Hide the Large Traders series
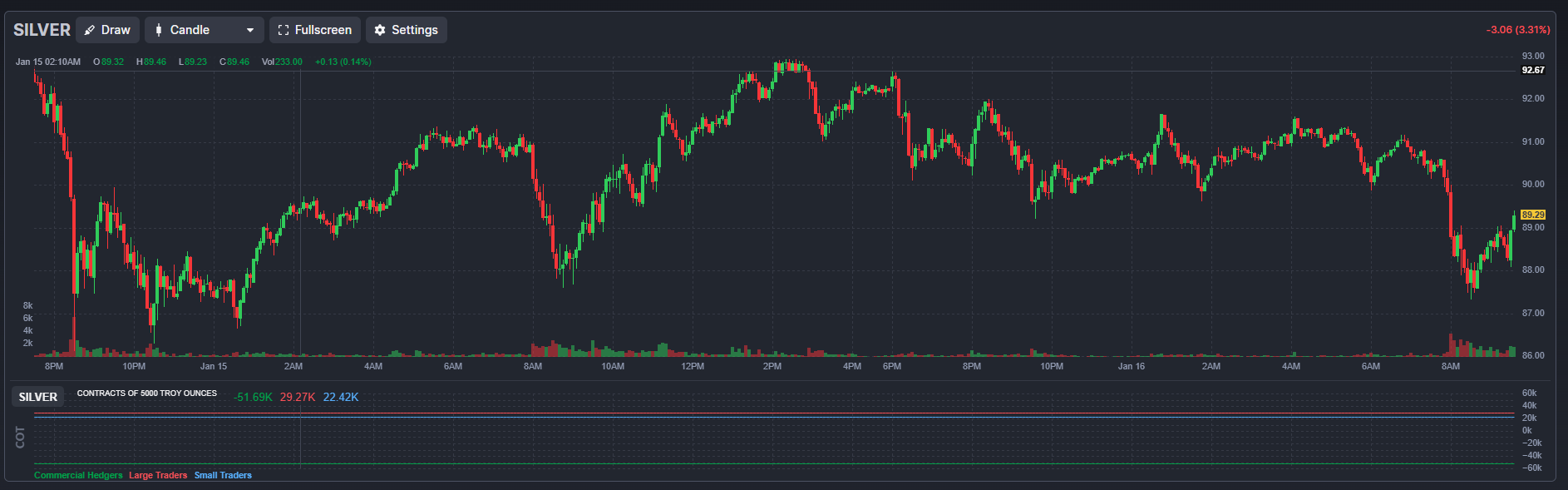The width and height of the screenshot is (1568, 490). pos(158,475)
